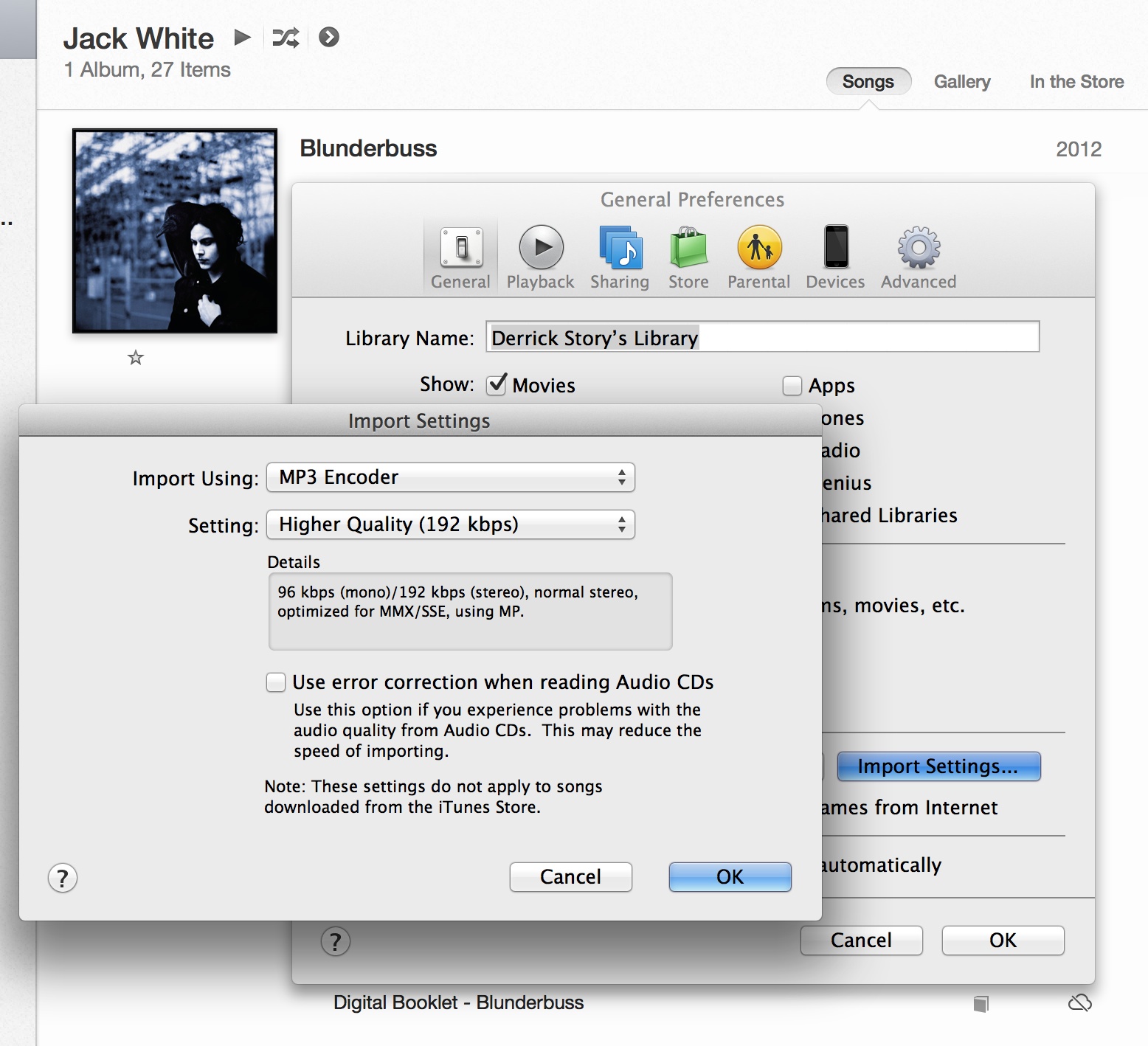Cancel the Import Settings dialog

click(570, 877)
